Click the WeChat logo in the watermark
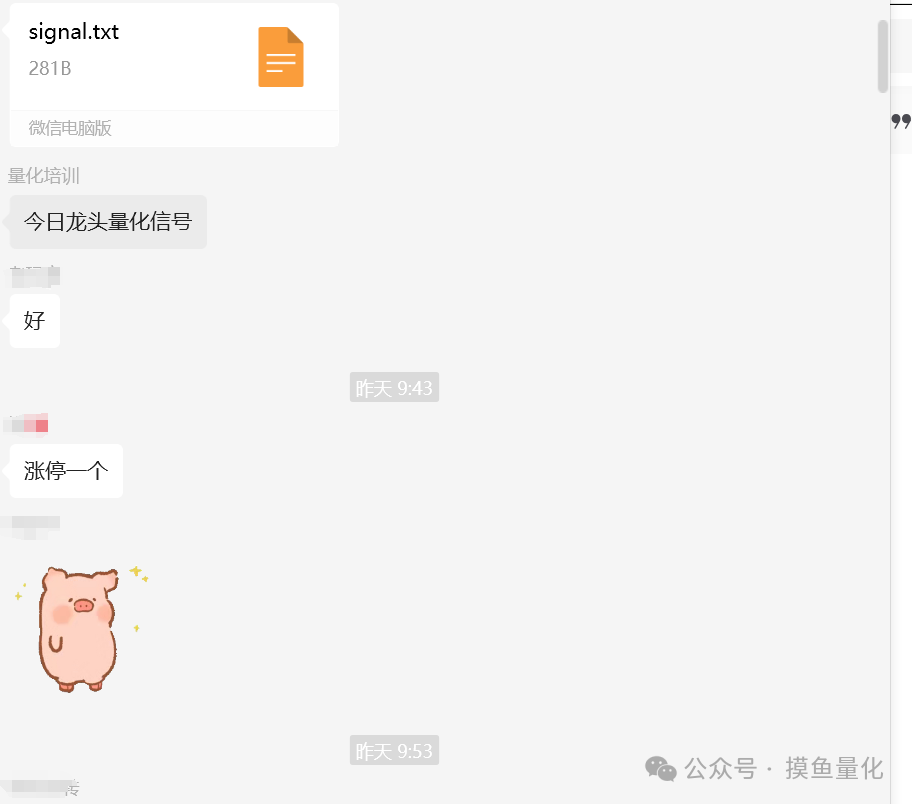Image resolution: width=912 pixels, height=804 pixels. click(x=661, y=769)
